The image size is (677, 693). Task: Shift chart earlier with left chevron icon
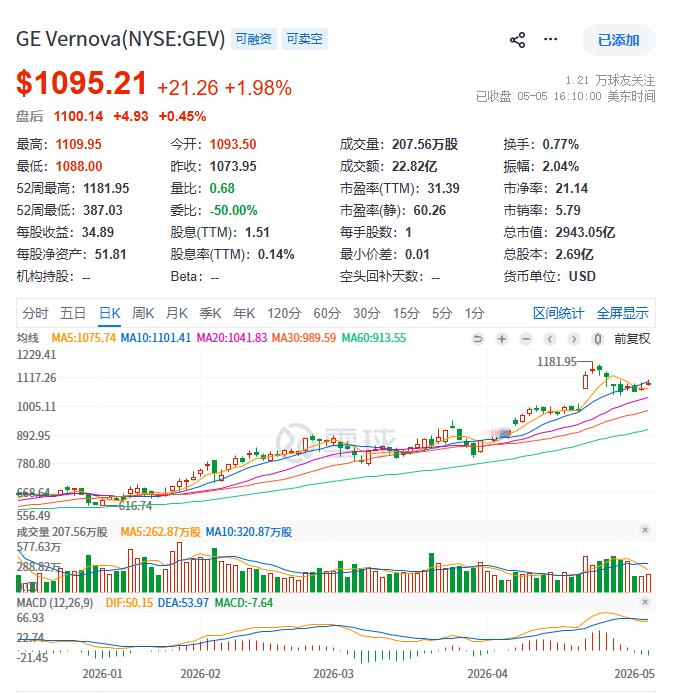click(x=550, y=339)
